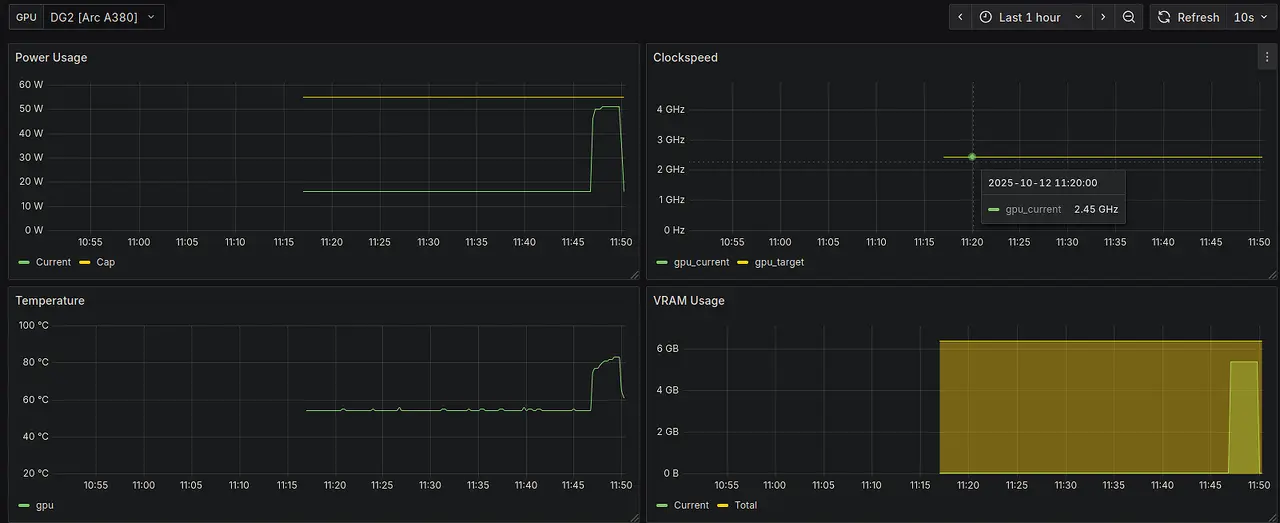The width and height of the screenshot is (1280, 523).
Task: Click the Clockspeed panel resize handle
Action: [x=1272, y=275]
